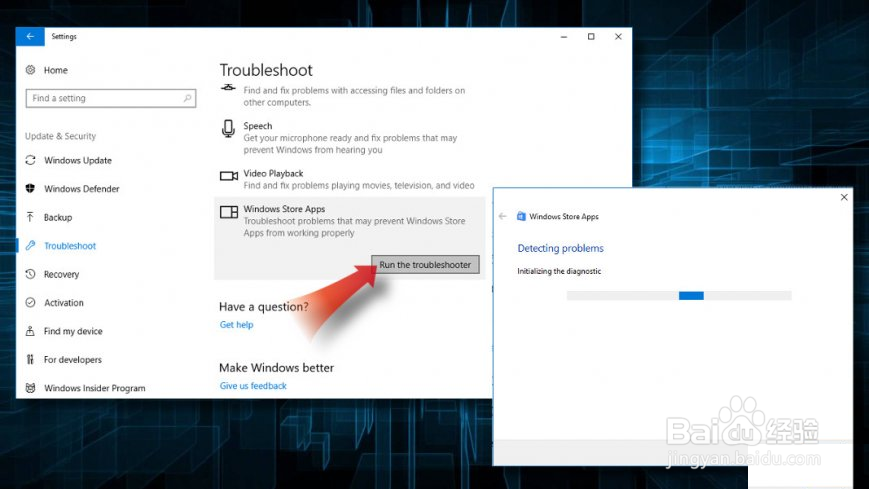
Task: Minimize the Settings window
Action: [x=564, y=37]
